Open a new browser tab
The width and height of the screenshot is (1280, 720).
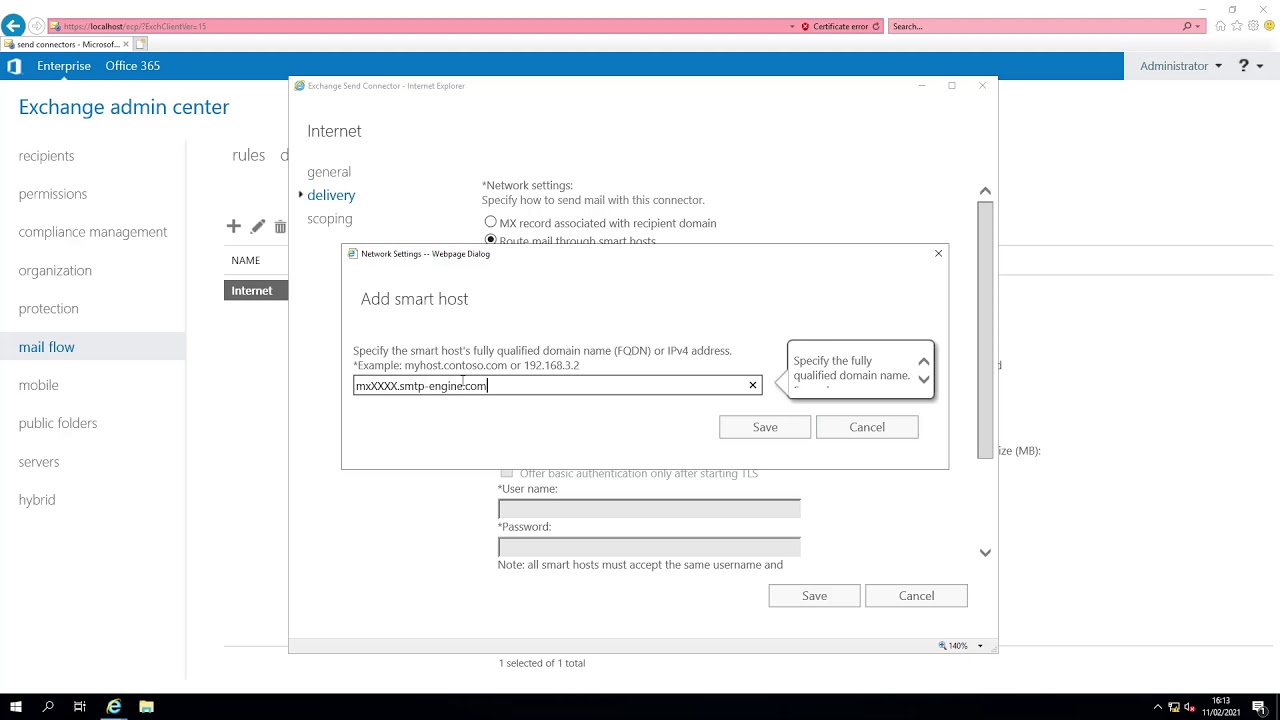tap(141, 44)
